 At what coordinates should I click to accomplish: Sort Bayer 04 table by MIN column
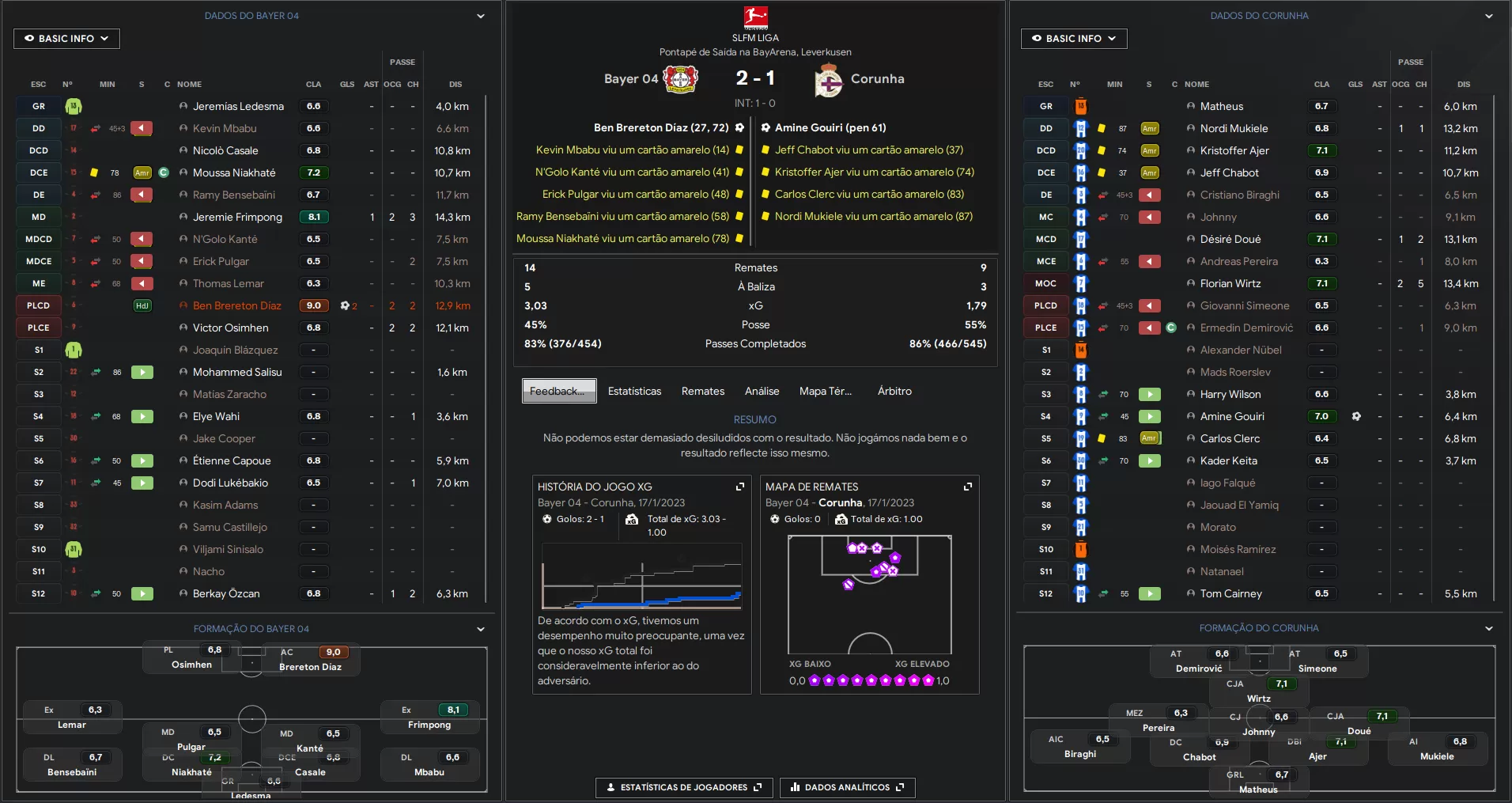click(108, 84)
